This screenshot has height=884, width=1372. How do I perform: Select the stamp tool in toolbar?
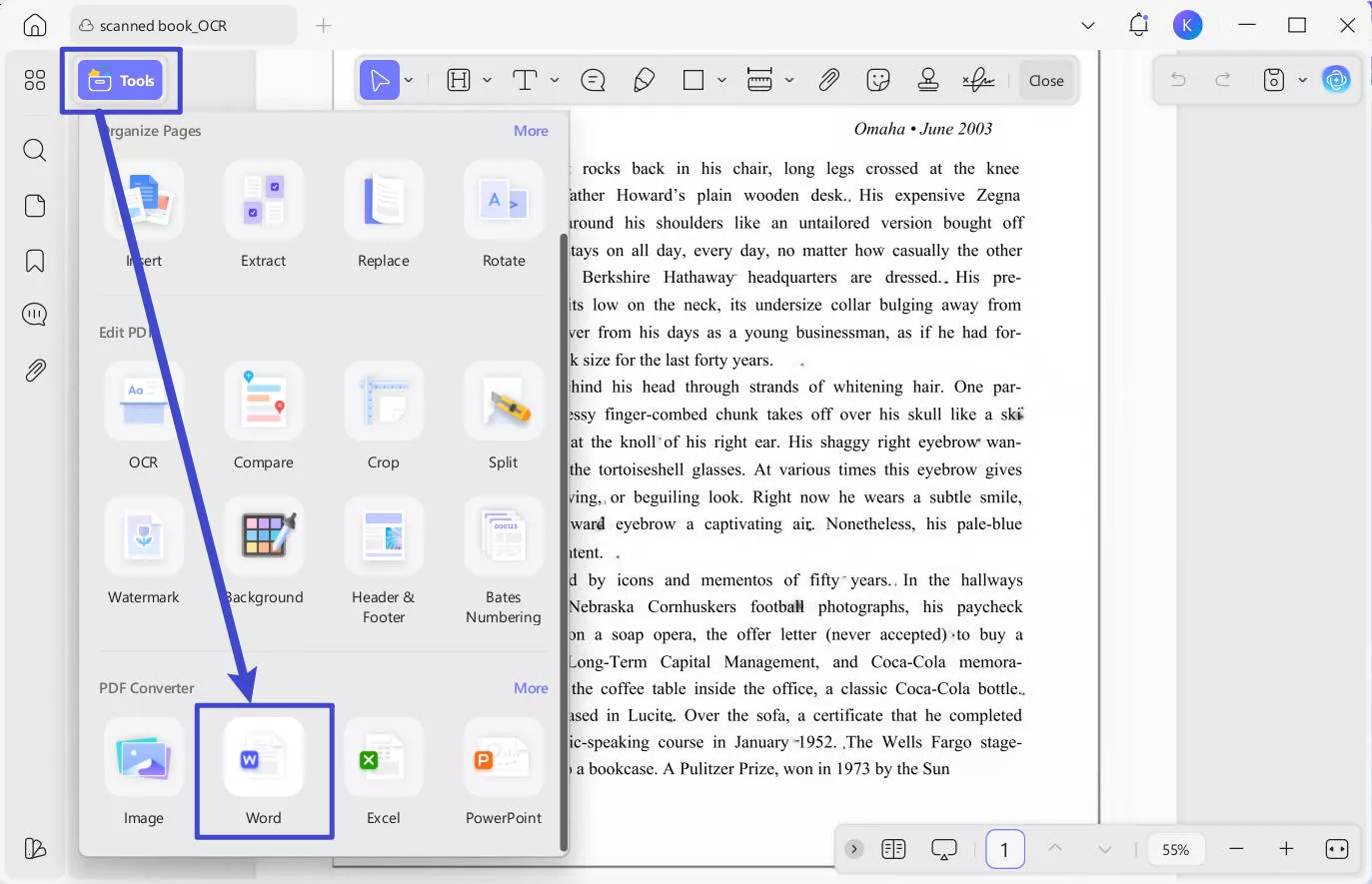click(x=927, y=80)
